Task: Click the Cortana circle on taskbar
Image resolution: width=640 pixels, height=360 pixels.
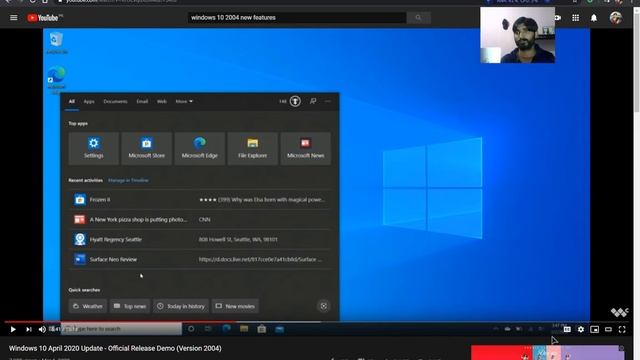Action: tap(191, 329)
